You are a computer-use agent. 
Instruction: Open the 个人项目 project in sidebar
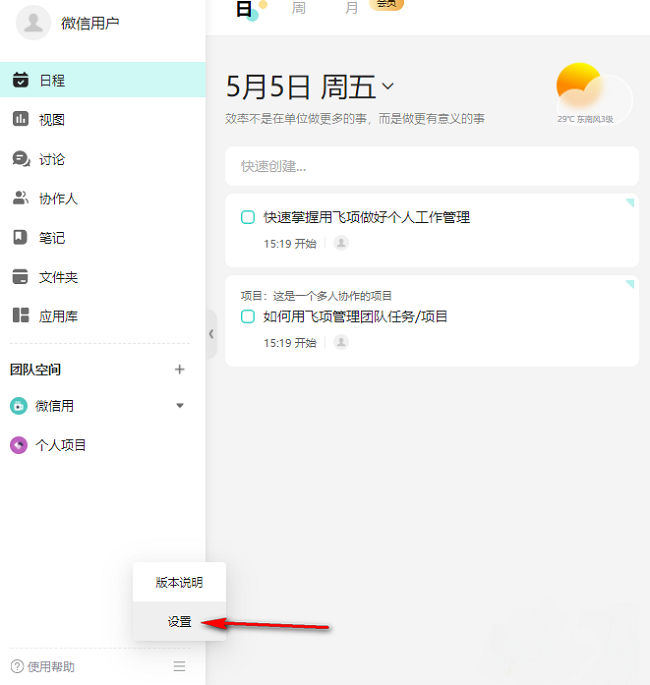[x=60, y=445]
